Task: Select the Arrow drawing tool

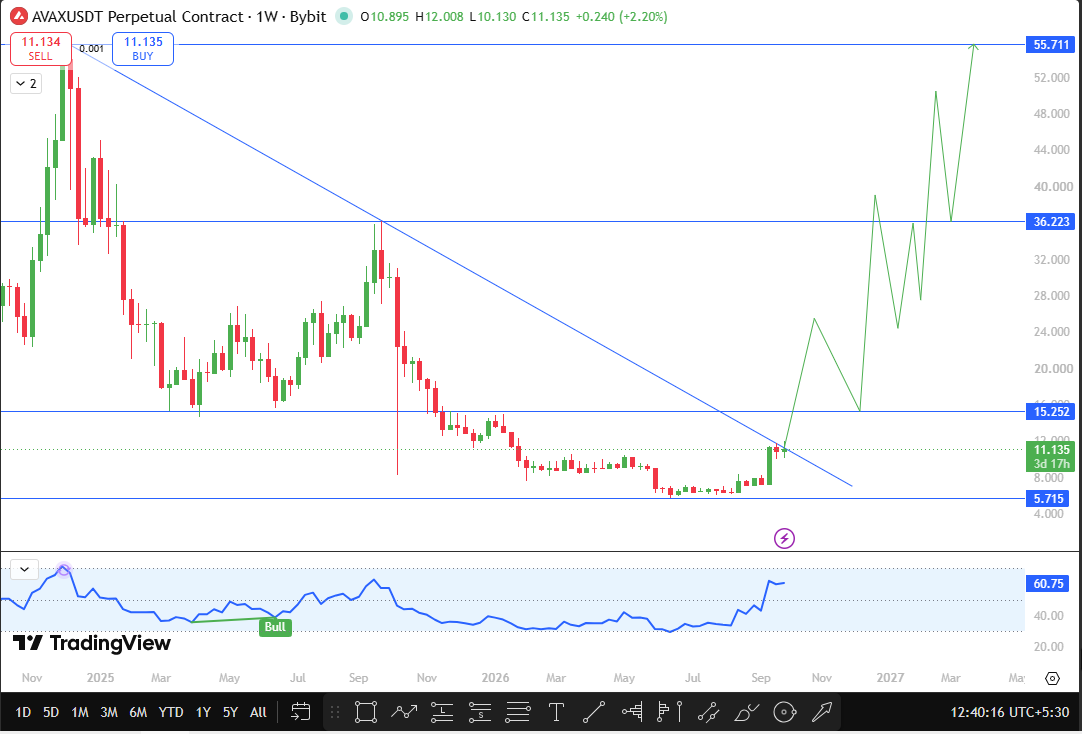Action: click(x=822, y=712)
